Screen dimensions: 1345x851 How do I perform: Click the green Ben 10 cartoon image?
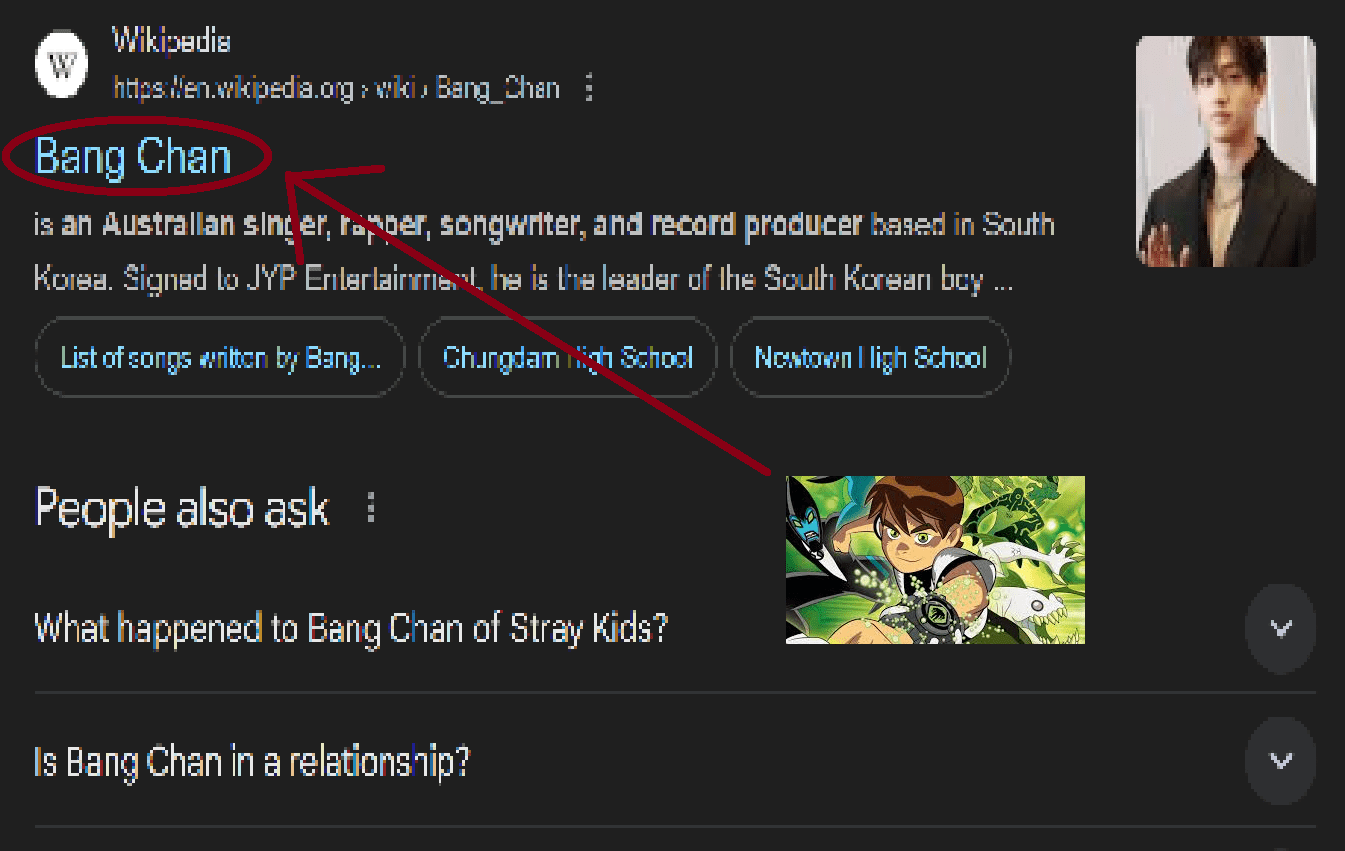click(x=935, y=560)
